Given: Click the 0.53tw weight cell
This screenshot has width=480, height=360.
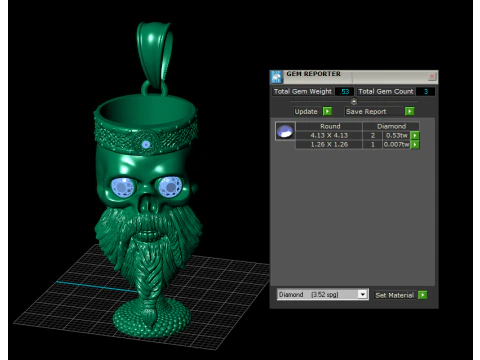Looking at the screenshot, I should (397, 135).
